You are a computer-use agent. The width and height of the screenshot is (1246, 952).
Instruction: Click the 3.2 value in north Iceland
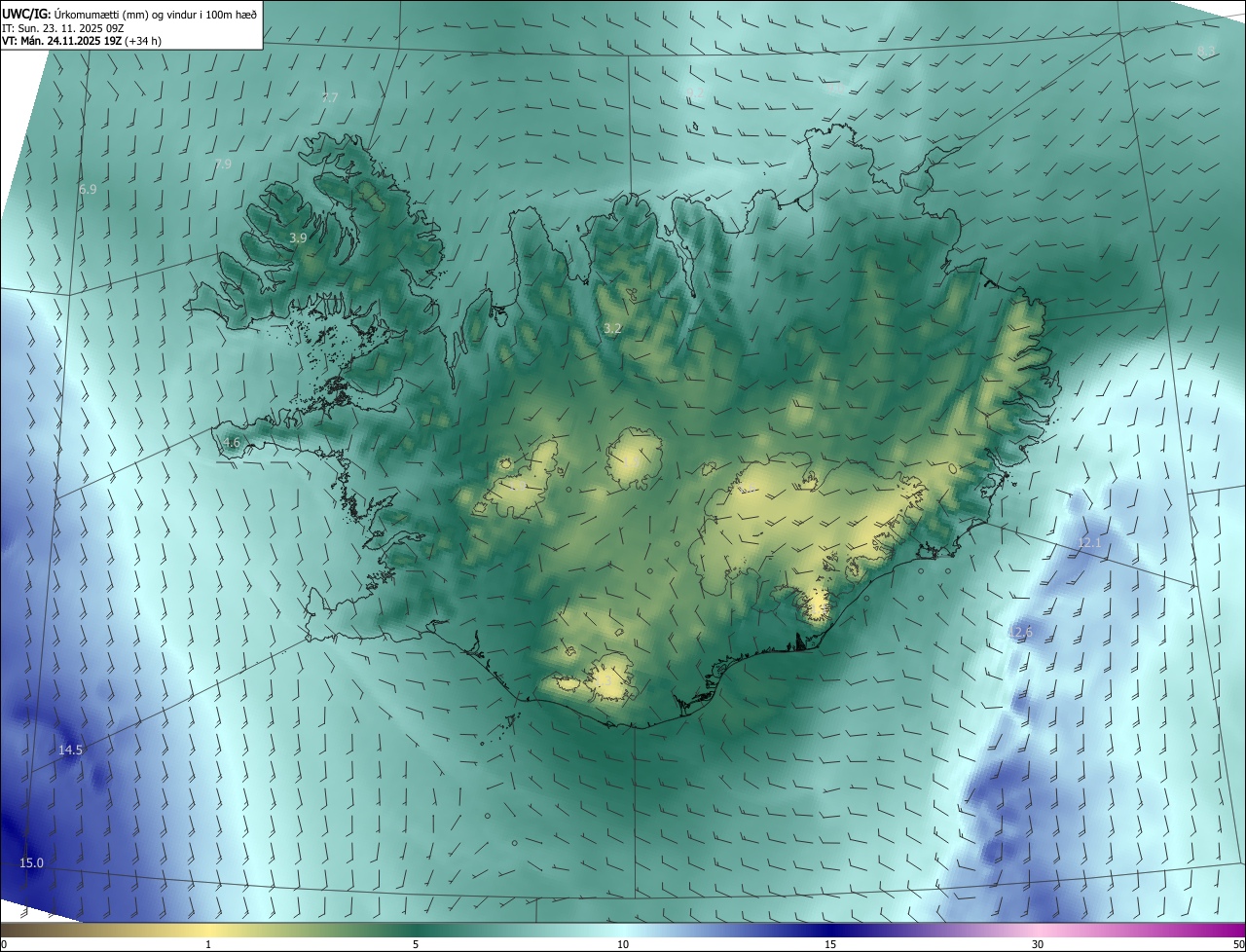[612, 329]
